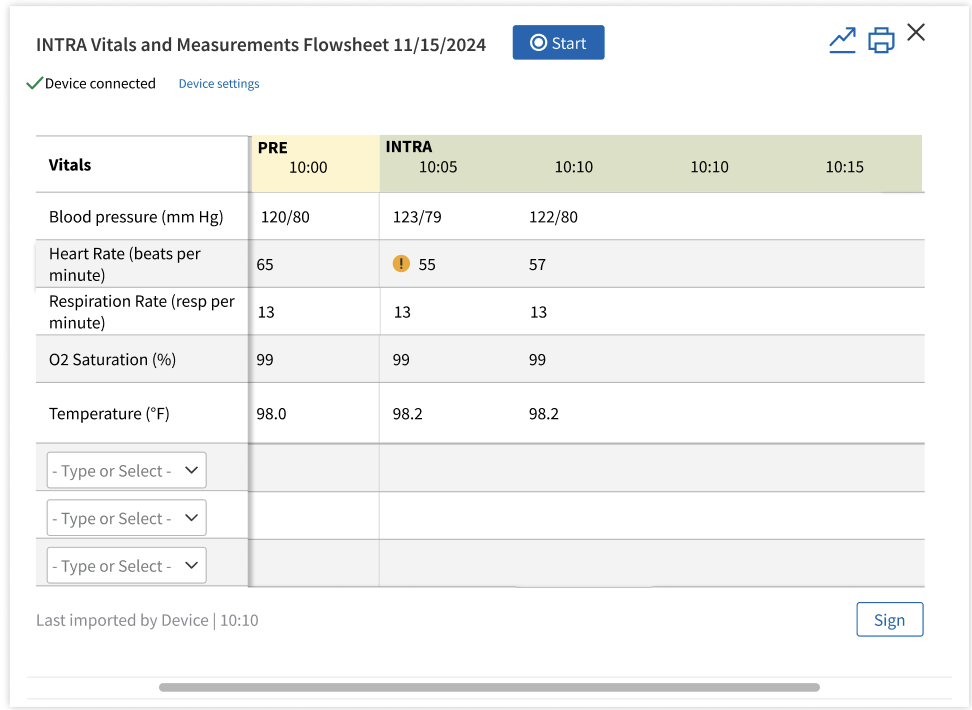This screenshot has height=710, width=972.
Task: Click blood pressure value 122/80
Action: pos(553,217)
